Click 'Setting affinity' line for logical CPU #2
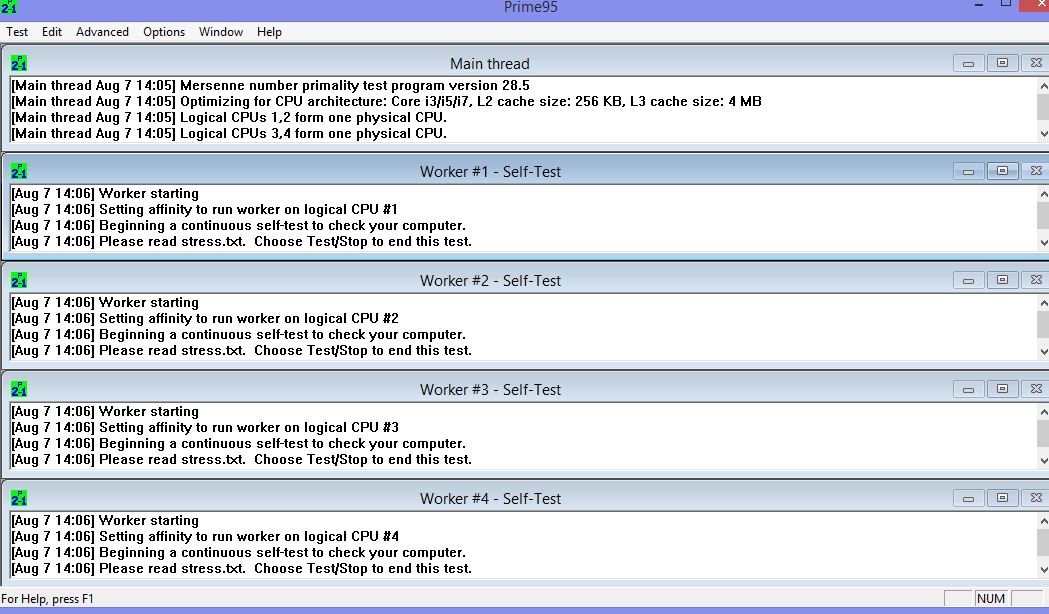Viewport: 1049px width, 614px height. coord(204,318)
